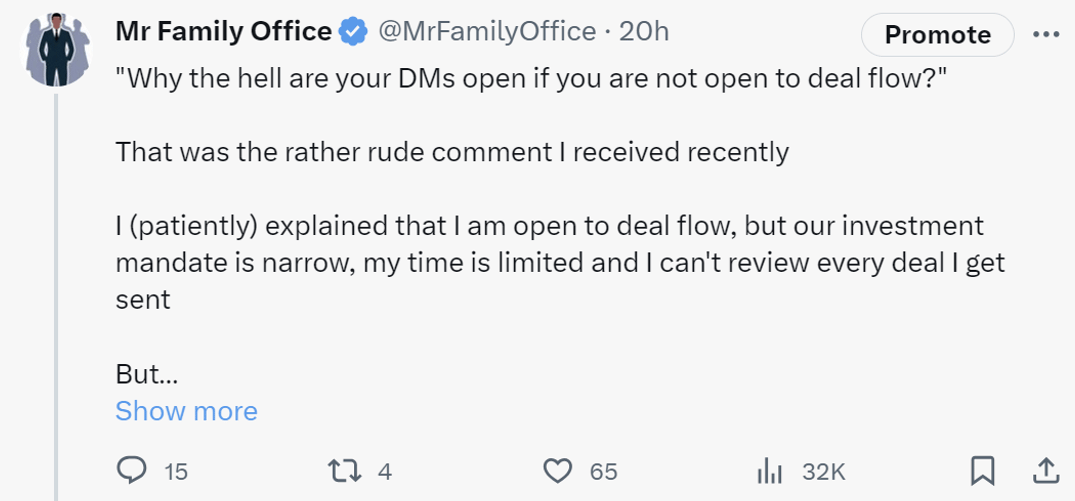Open the 20h timestamp permalink
The height and width of the screenshot is (501, 1075).
coord(644,32)
